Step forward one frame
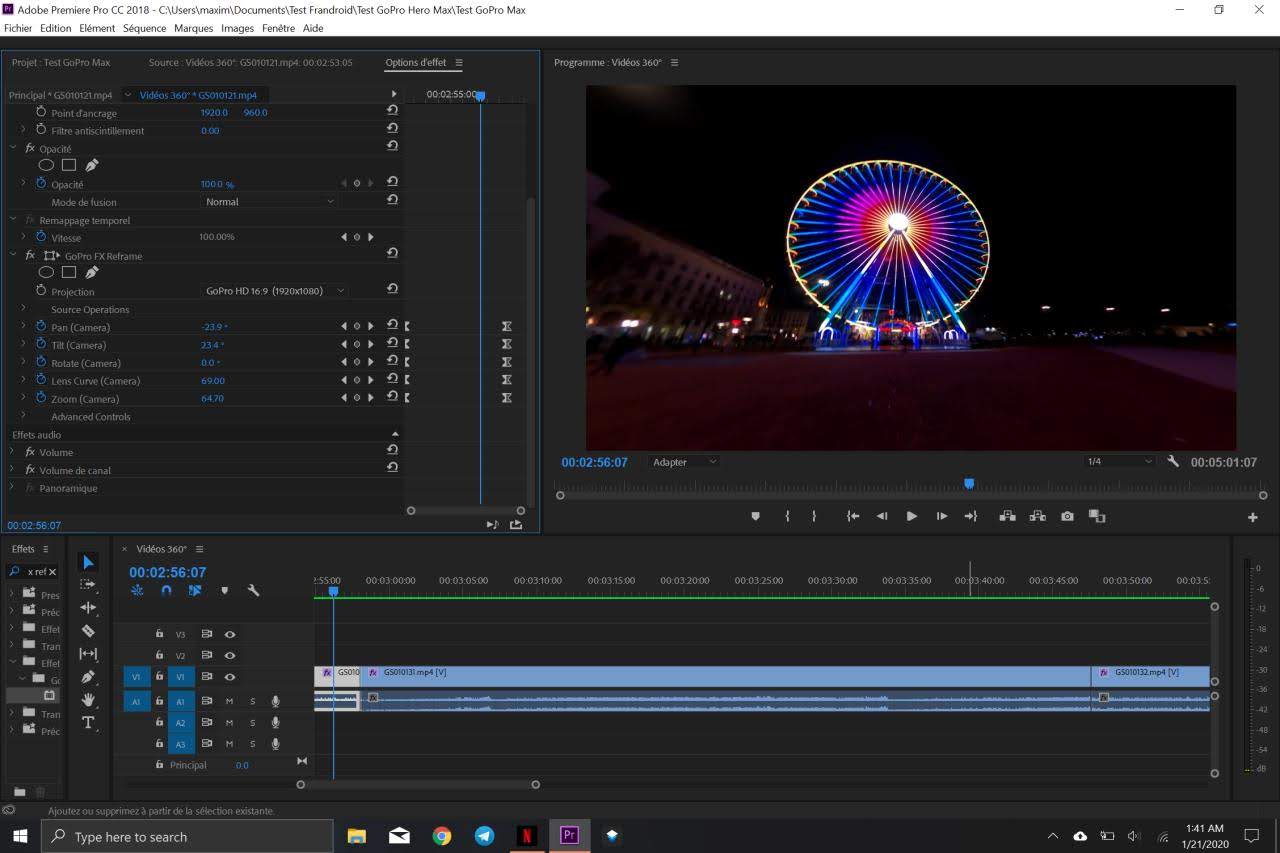The width and height of the screenshot is (1280, 853). [x=941, y=516]
